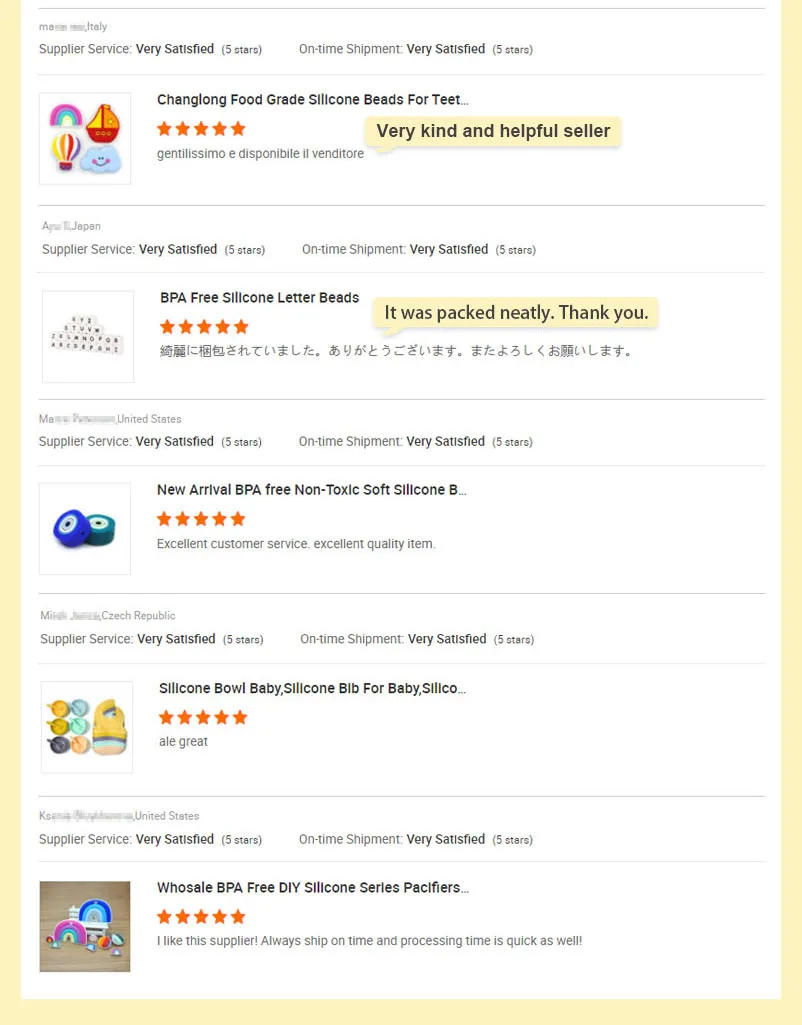Open BPA Free Silicone Letter Beads title
802x1025 pixels.
point(259,297)
